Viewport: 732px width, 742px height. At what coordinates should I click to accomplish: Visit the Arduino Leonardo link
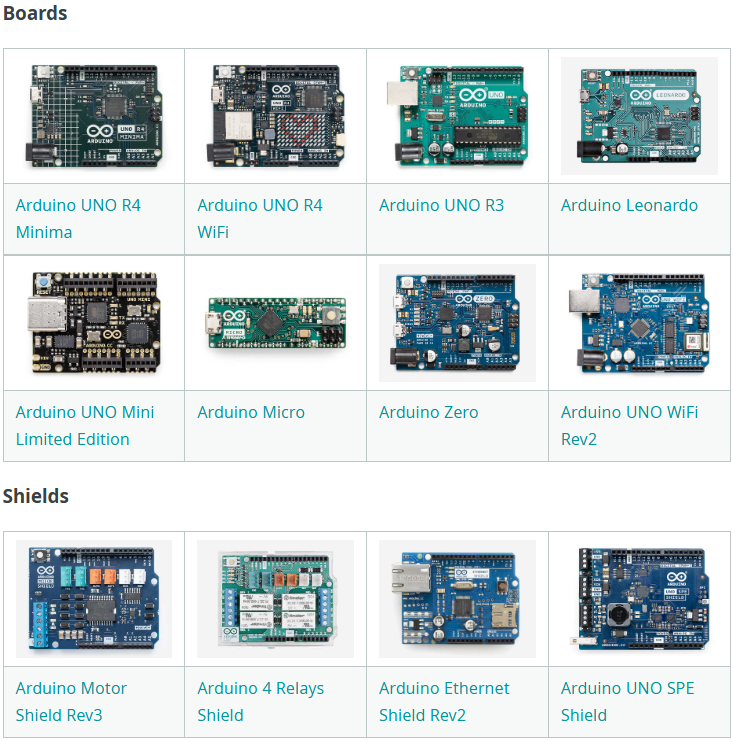tap(629, 205)
